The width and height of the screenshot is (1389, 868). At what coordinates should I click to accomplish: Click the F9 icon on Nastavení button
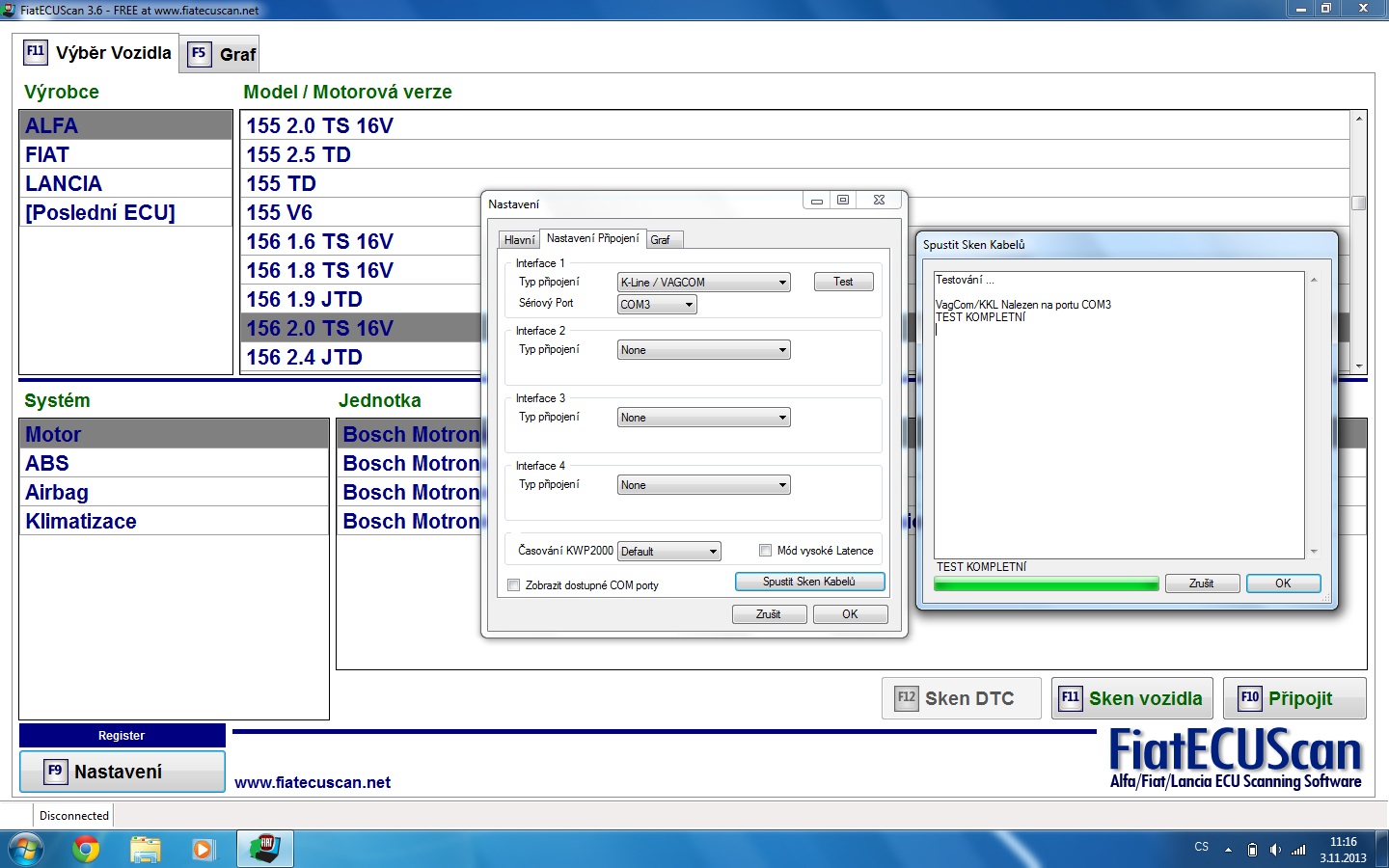(55, 772)
